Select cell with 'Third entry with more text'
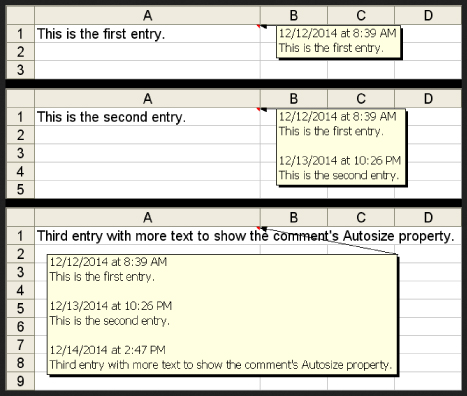The height and width of the screenshot is (396, 467). pyautogui.click(x=147, y=236)
